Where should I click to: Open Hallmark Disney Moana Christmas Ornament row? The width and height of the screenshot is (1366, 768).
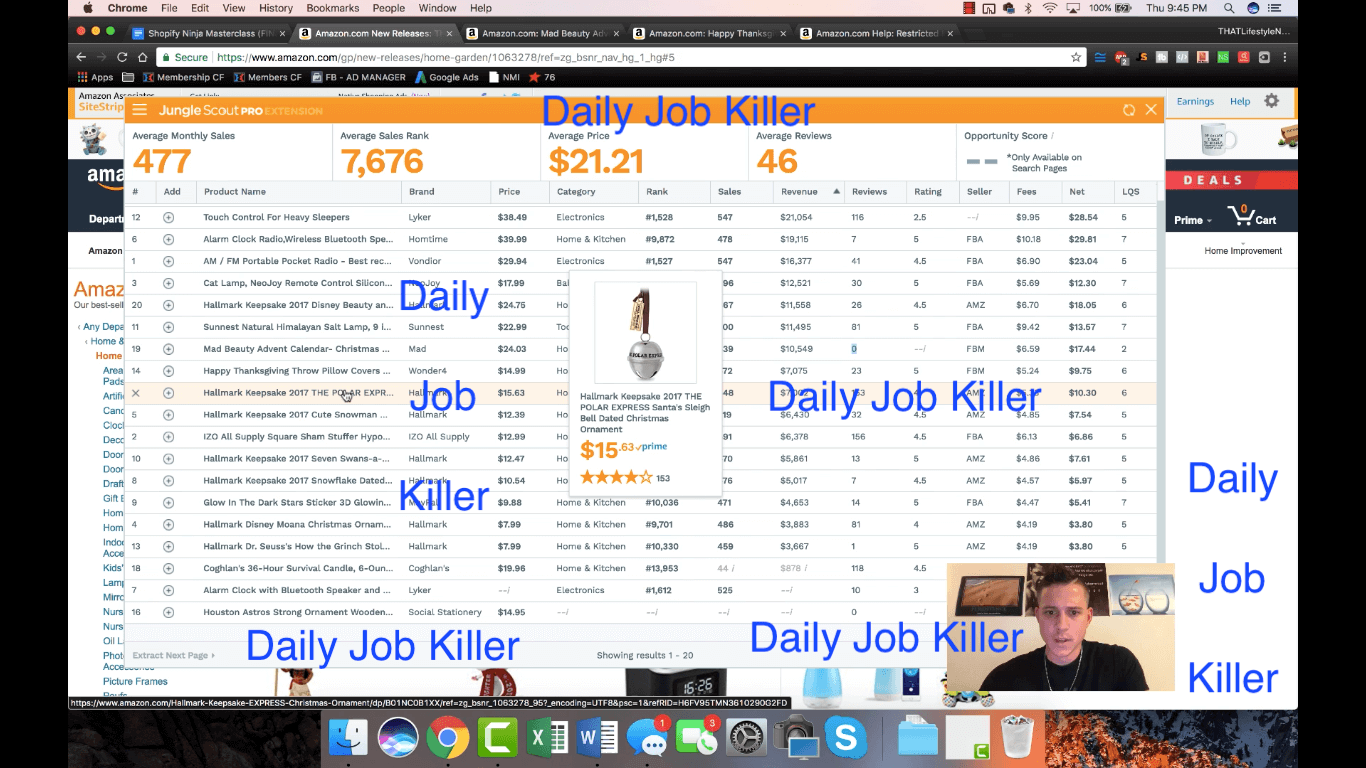tap(297, 524)
